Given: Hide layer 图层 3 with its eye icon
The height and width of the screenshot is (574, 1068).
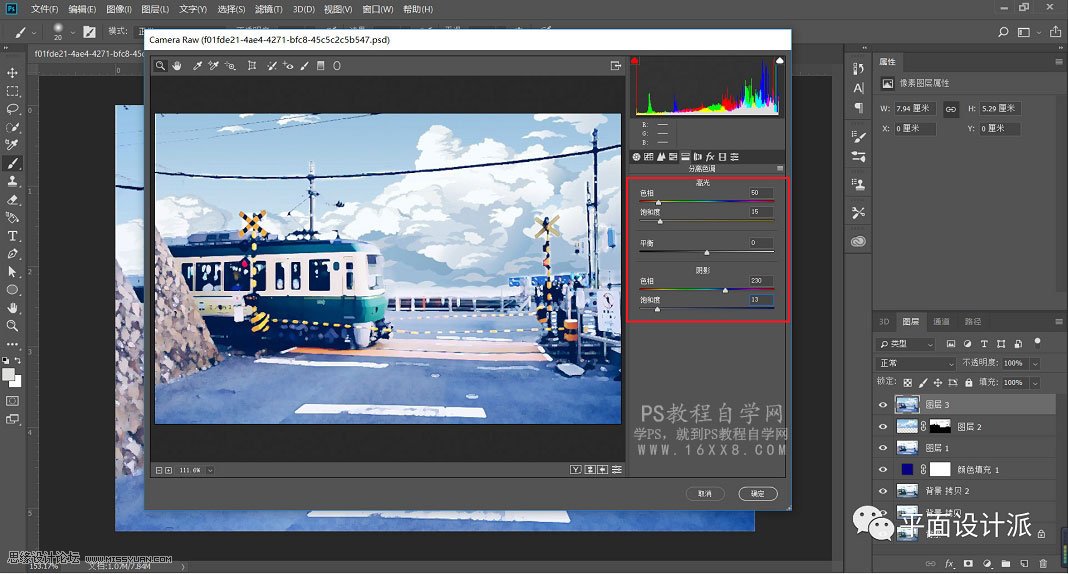Looking at the screenshot, I should (x=883, y=404).
